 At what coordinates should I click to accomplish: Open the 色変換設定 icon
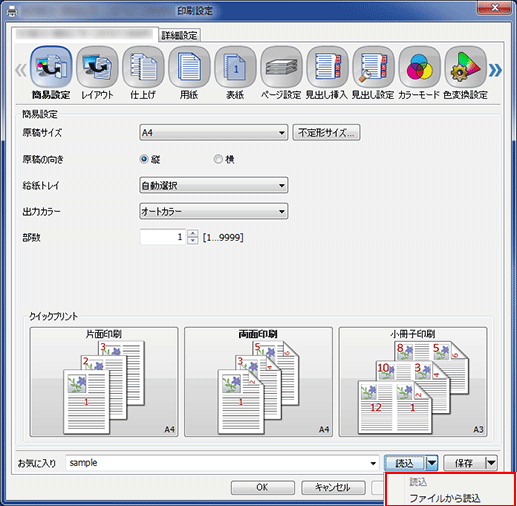pos(465,67)
